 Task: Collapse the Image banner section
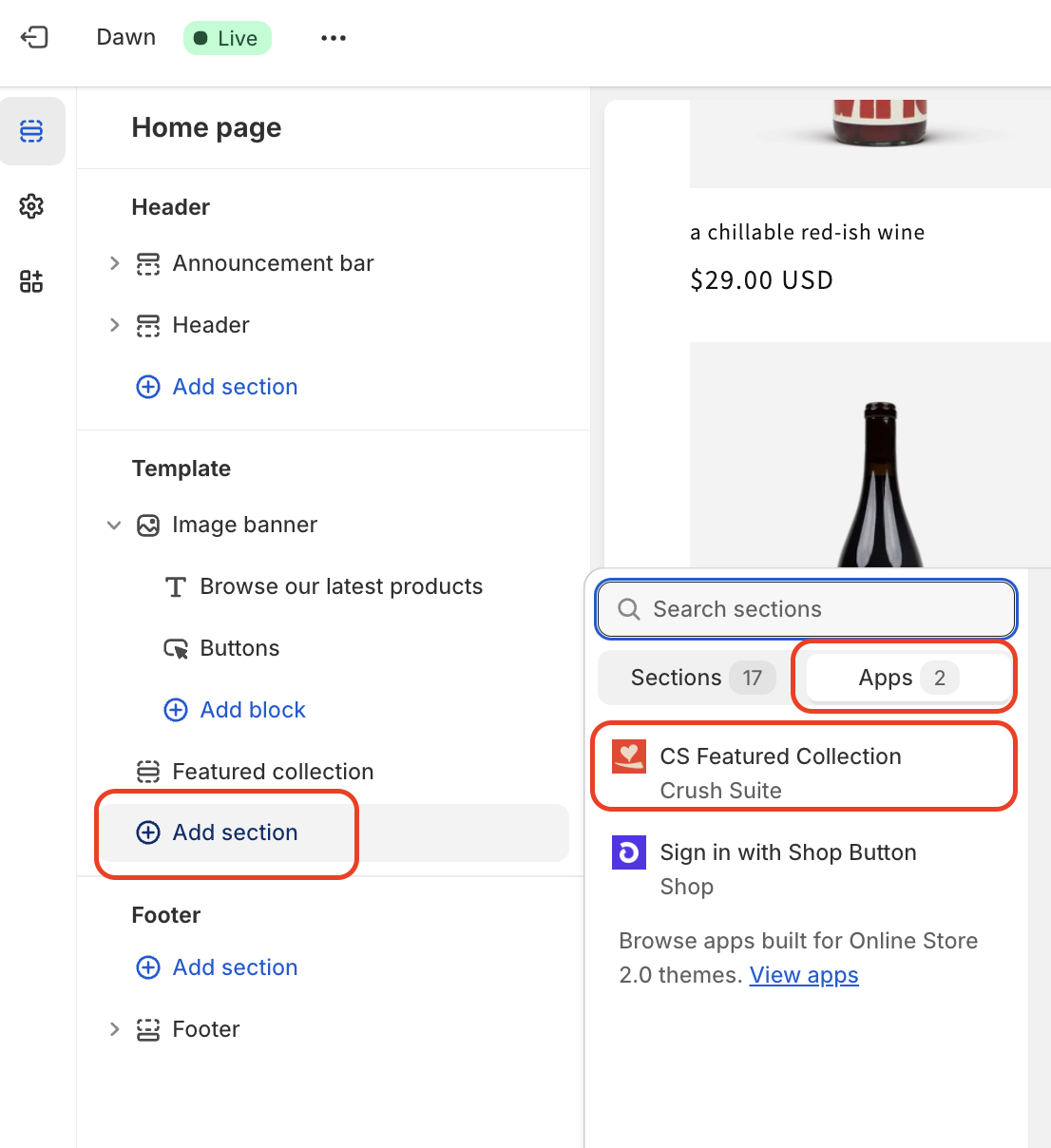(114, 525)
